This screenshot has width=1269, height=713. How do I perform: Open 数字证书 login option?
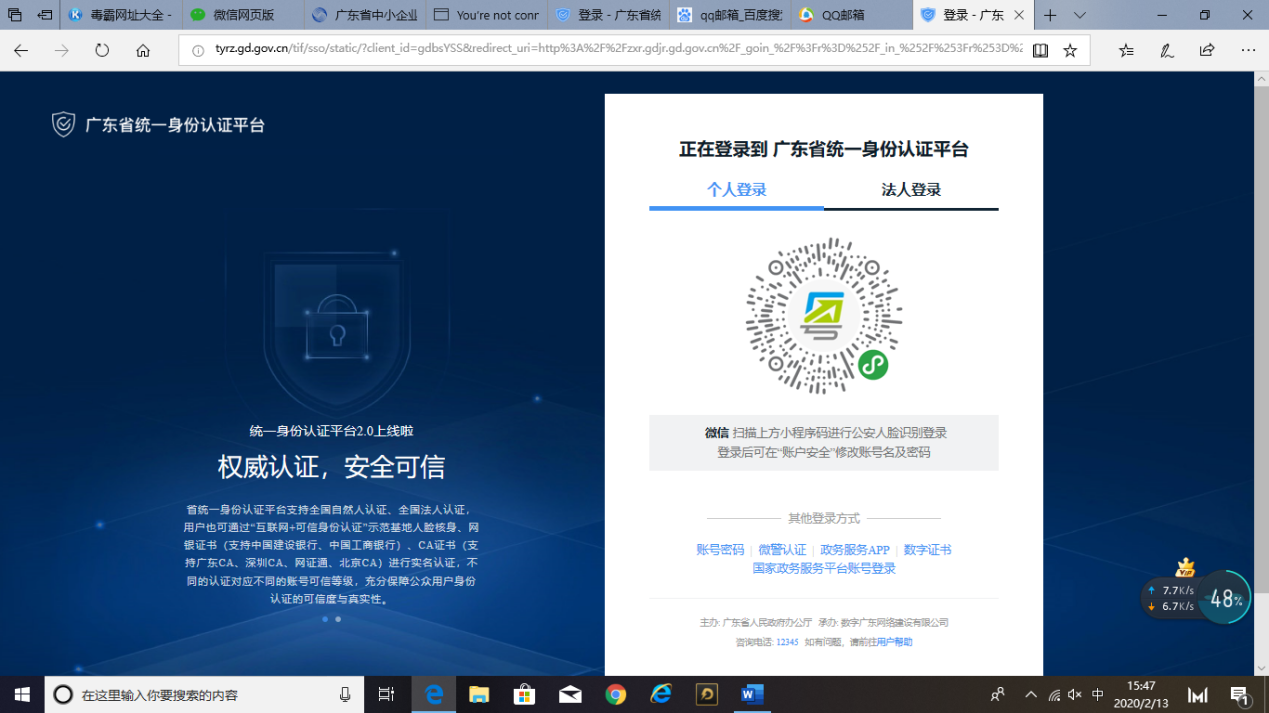click(x=927, y=550)
